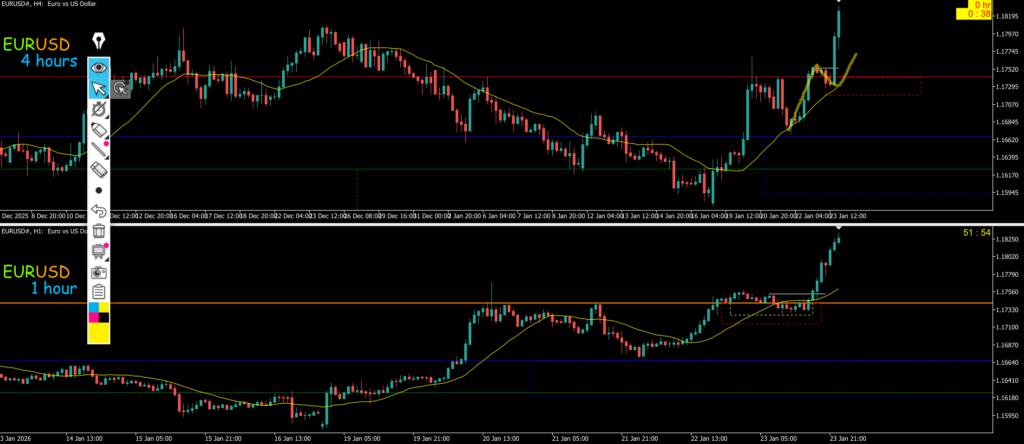Click the 'EURUSD 1 hour' label
Screen dimensions: 1024x444
click(42, 280)
